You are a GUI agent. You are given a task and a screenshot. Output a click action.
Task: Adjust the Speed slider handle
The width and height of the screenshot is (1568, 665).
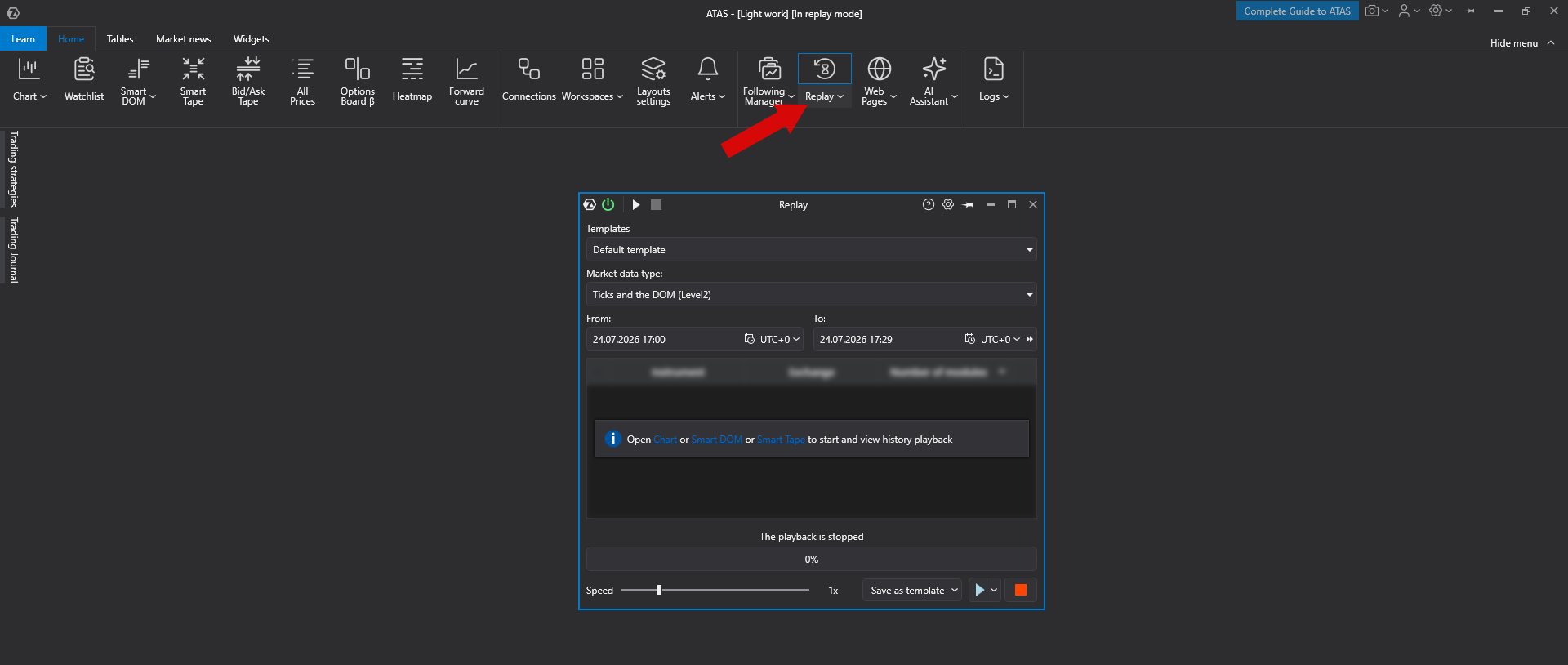[659, 590]
